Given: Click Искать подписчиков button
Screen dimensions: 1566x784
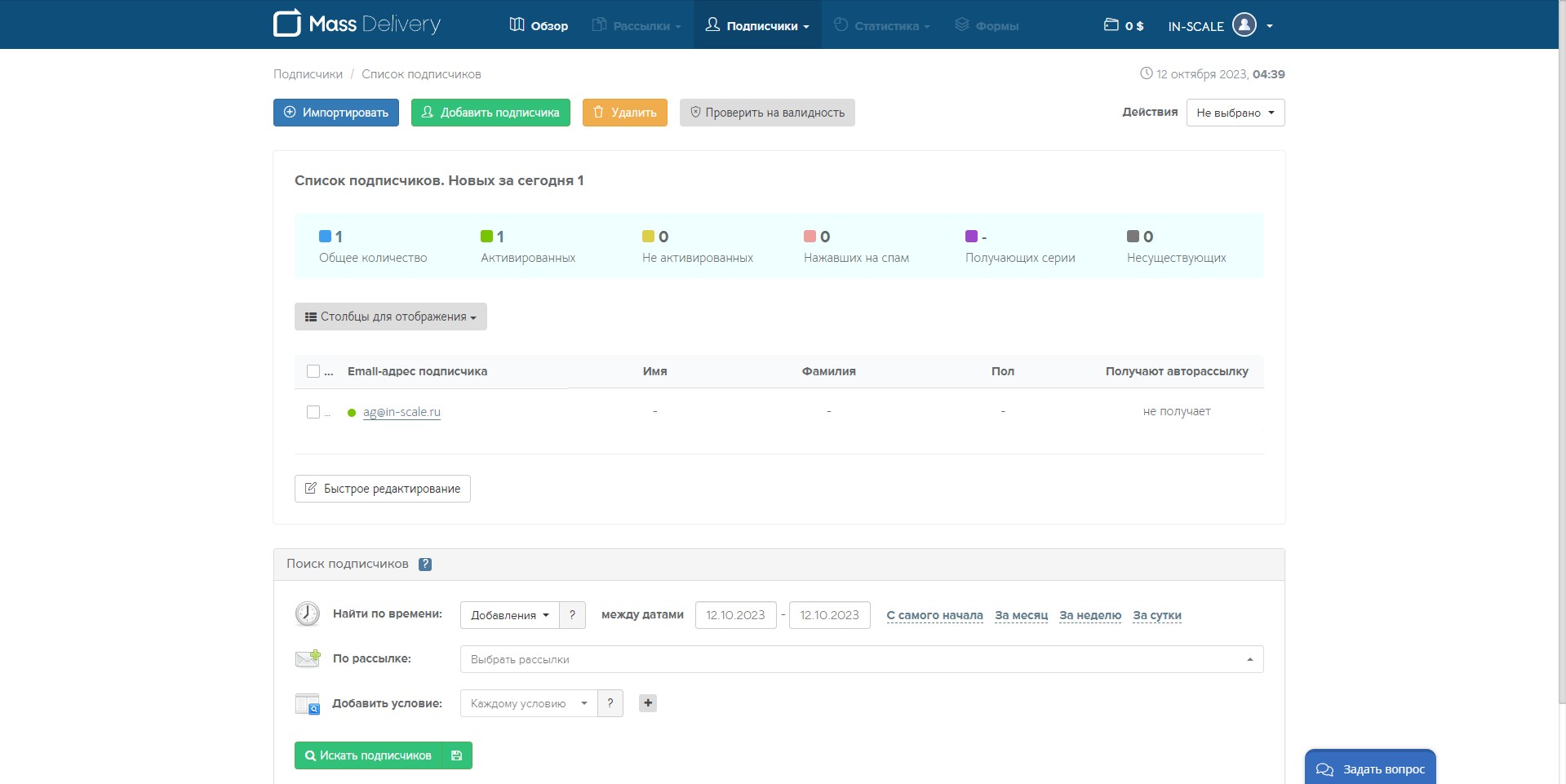Looking at the screenshot, I should (368, 755).
